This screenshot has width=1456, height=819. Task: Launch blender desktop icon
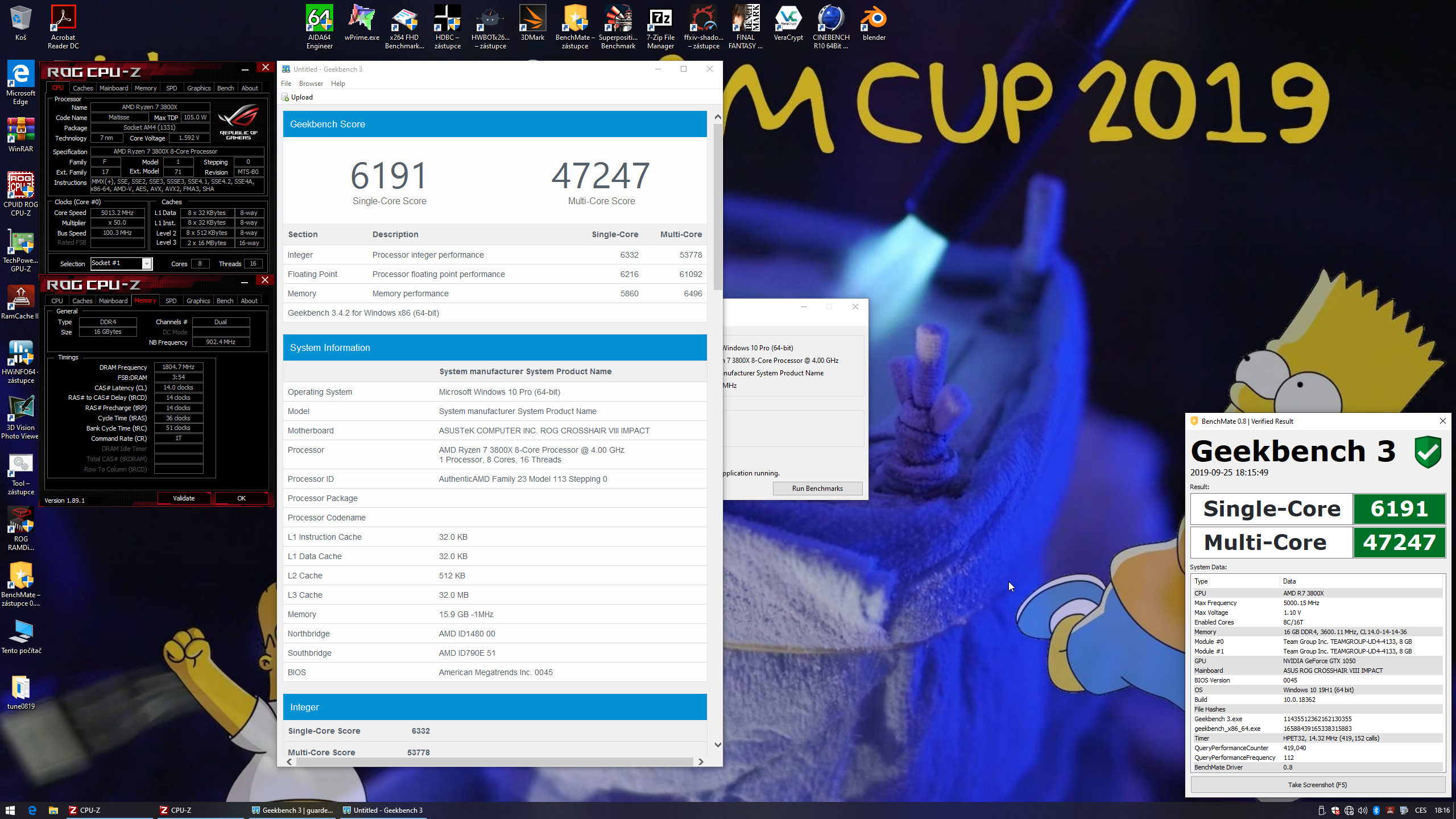(x=874, y=23)
